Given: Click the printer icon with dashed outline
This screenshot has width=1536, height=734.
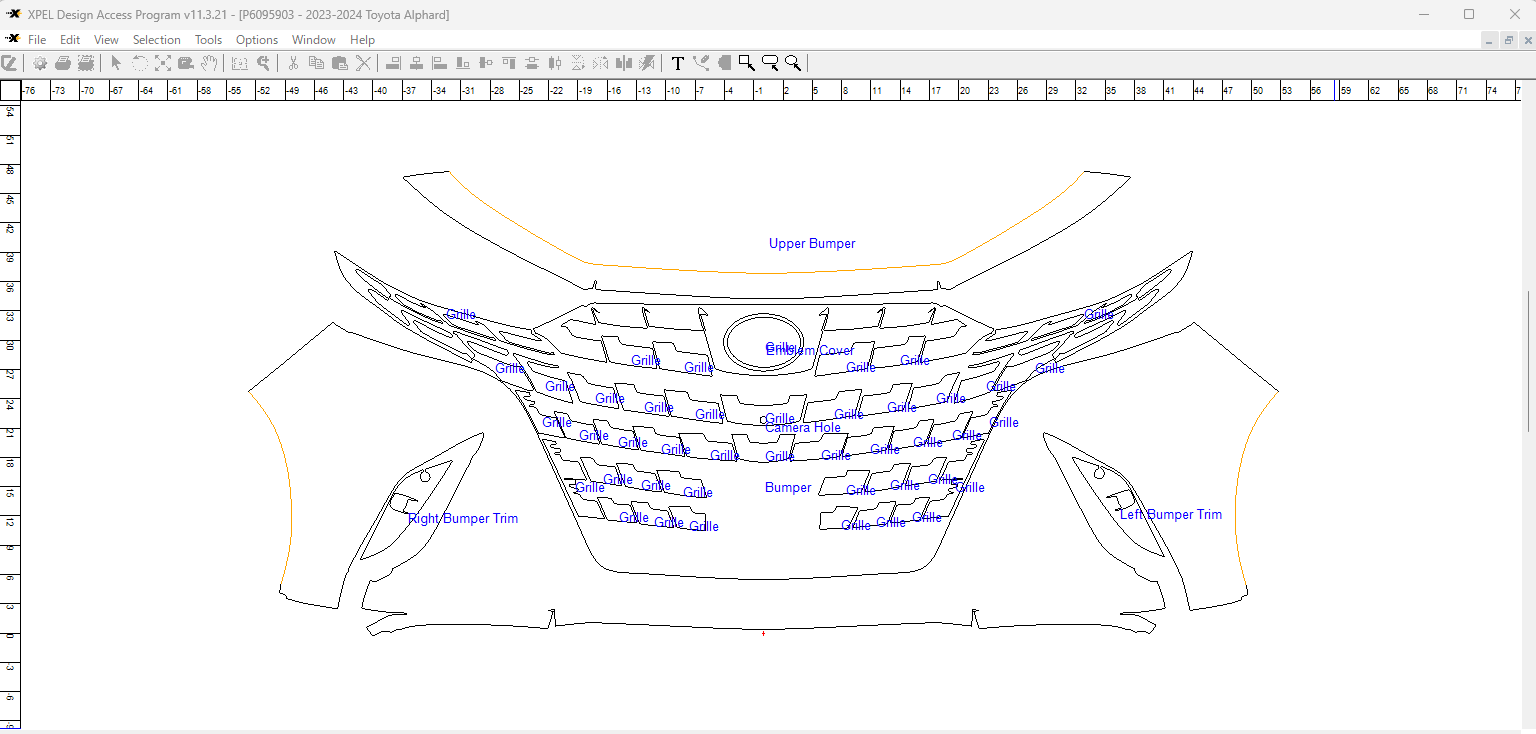Looking at the screenshot, I should click(86, 63).
